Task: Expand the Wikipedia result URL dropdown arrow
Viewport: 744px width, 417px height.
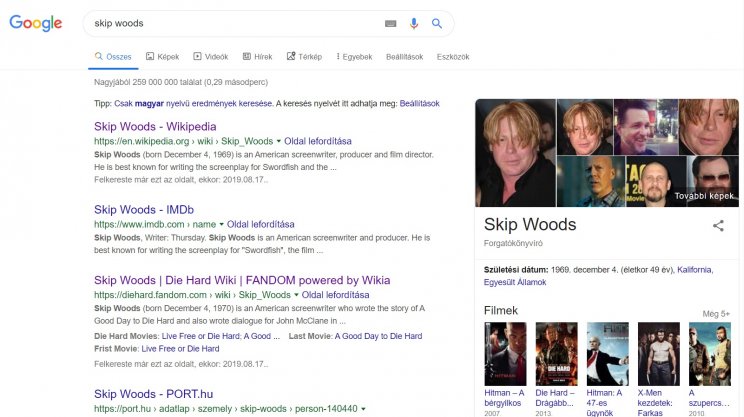Action: [279, 141]
